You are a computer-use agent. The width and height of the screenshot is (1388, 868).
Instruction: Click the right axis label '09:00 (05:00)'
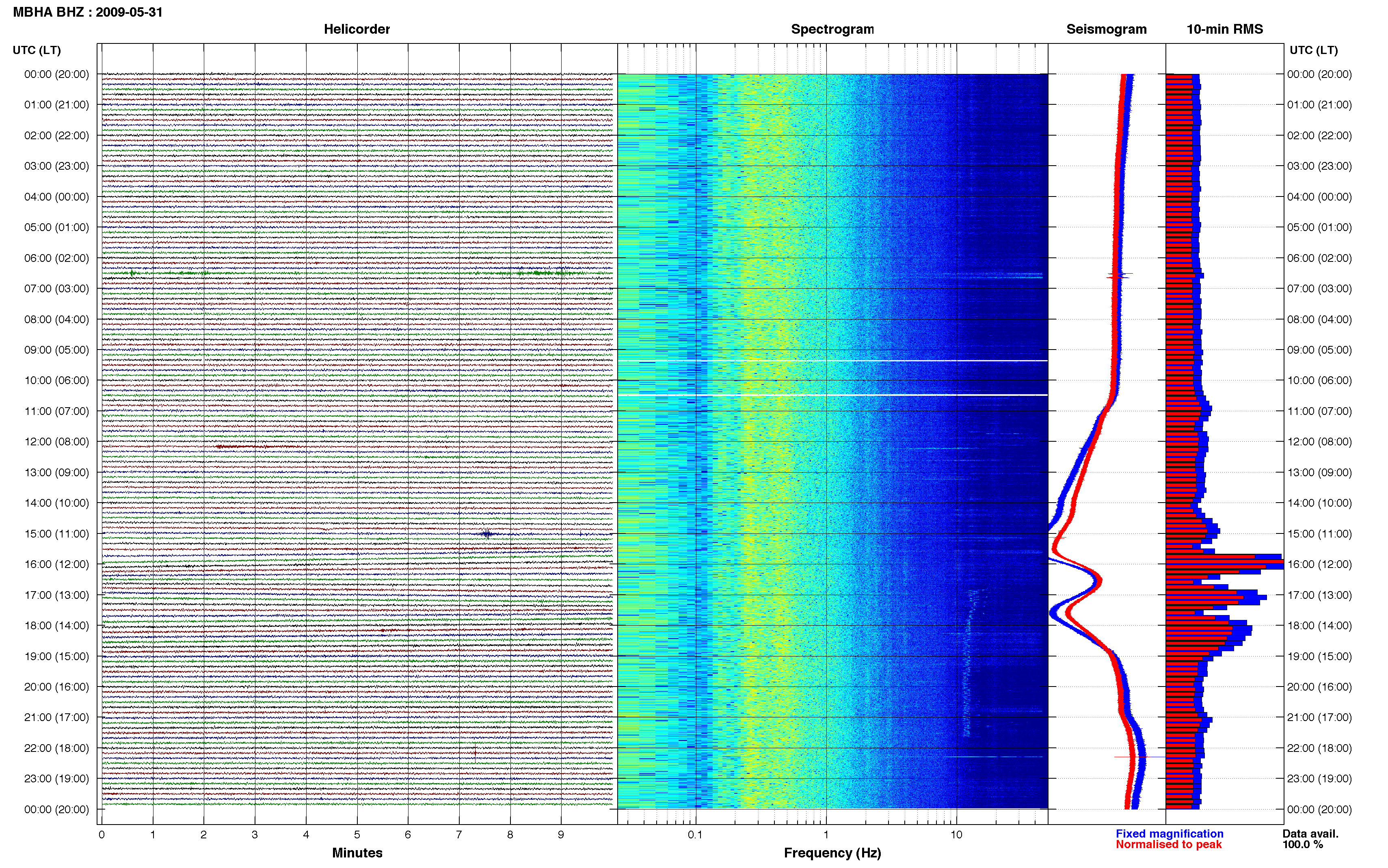click(1319, 350)
